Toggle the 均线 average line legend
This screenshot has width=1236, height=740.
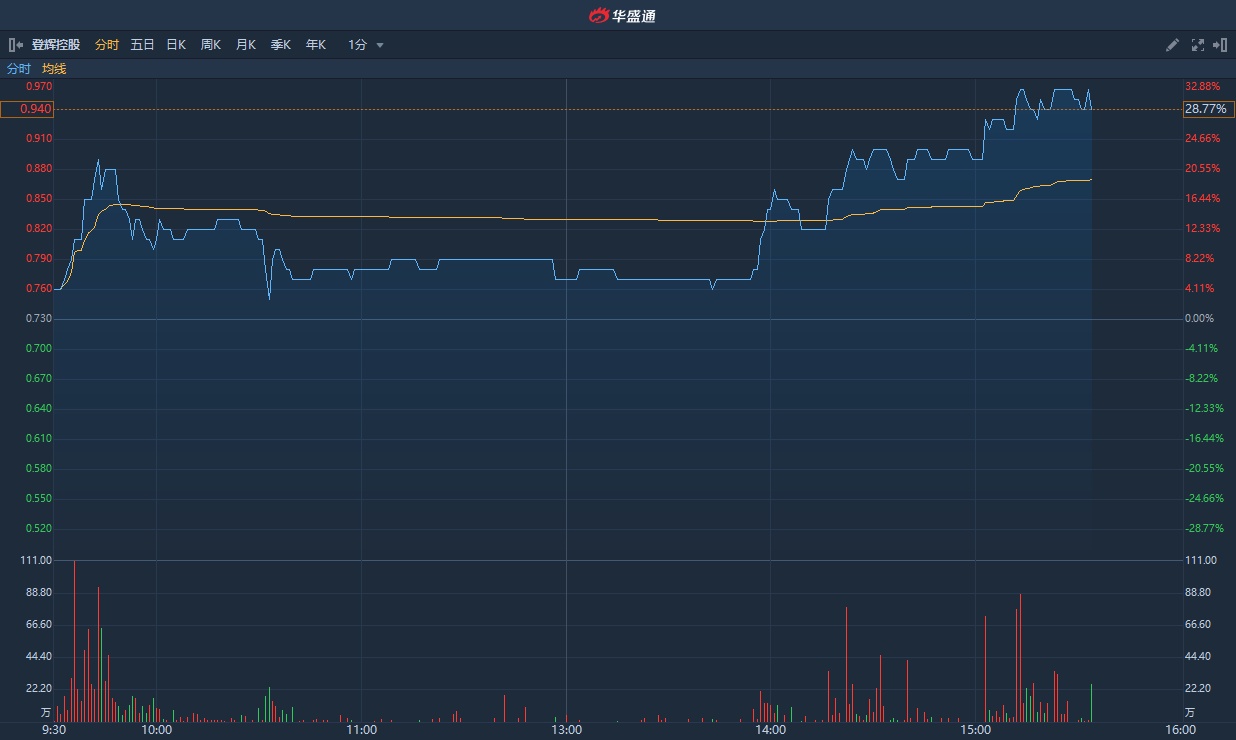click(54, 69)
